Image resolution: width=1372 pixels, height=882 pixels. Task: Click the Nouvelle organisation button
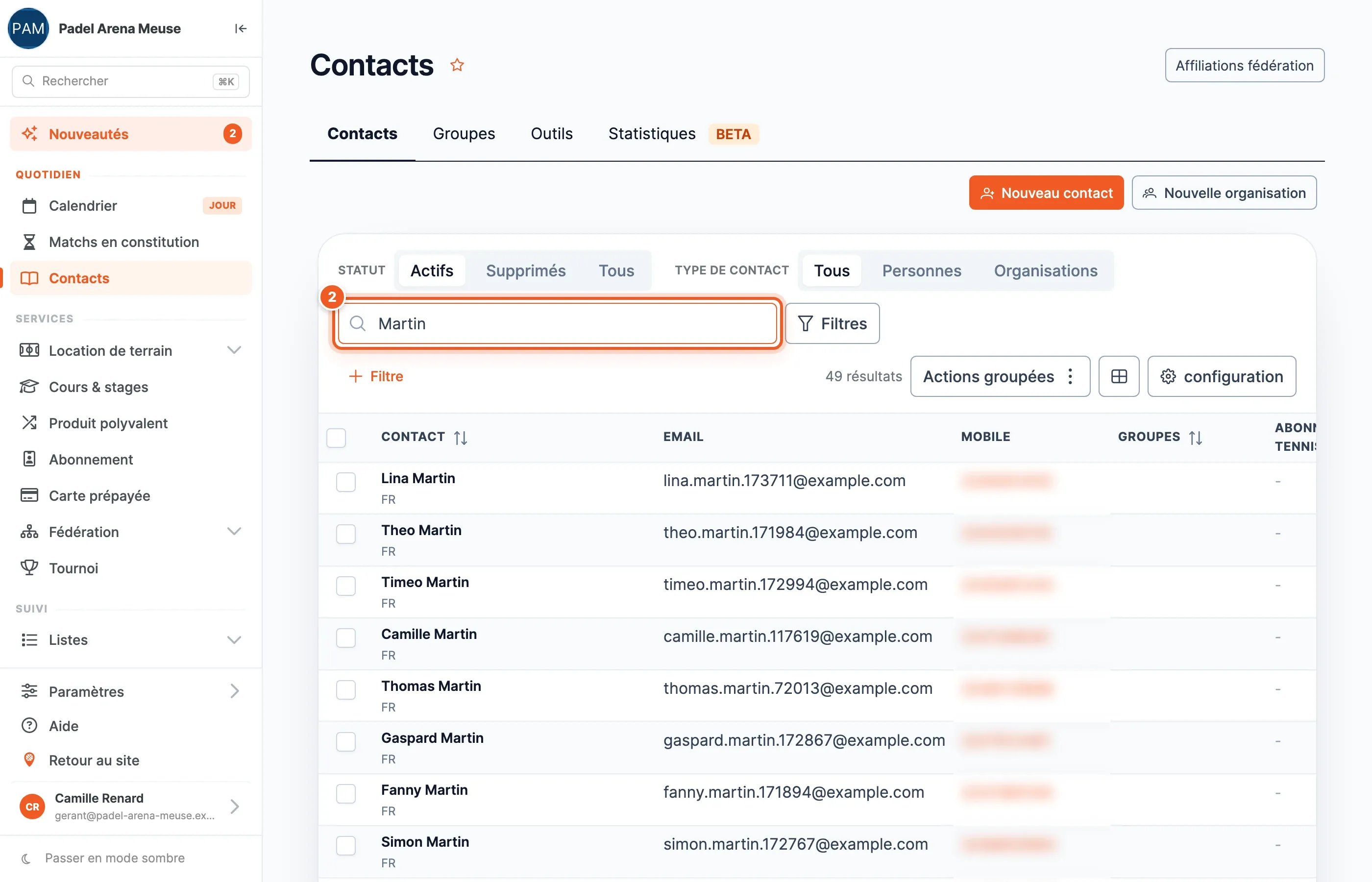point(1224,193)
